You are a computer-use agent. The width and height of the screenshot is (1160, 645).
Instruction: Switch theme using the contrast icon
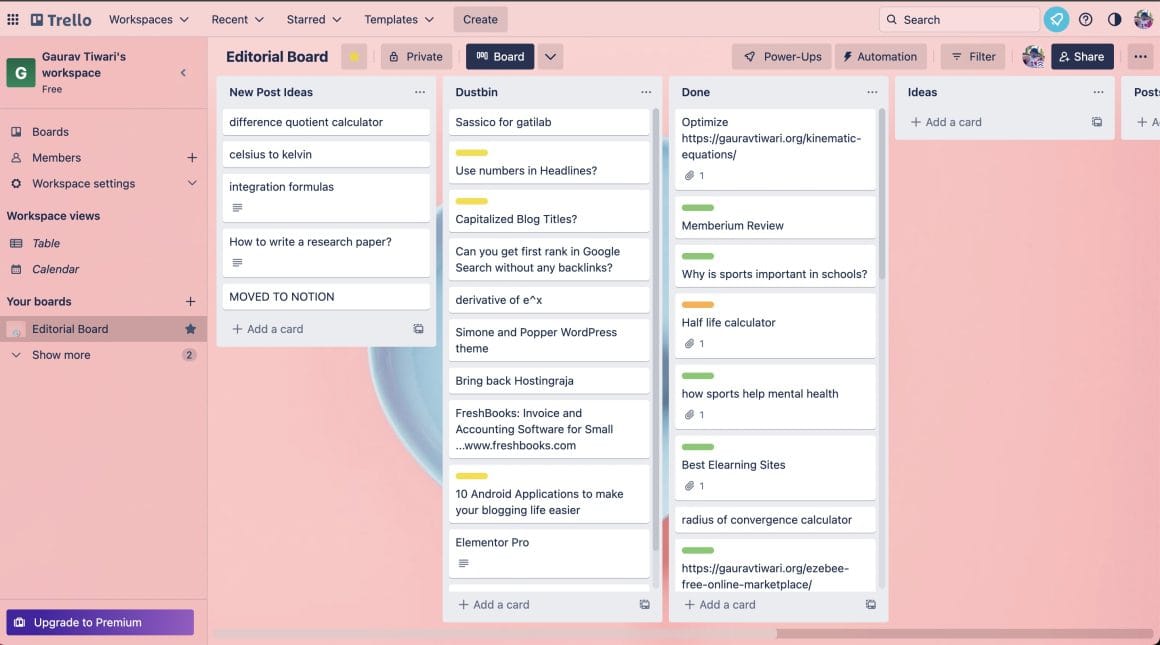1115,18
